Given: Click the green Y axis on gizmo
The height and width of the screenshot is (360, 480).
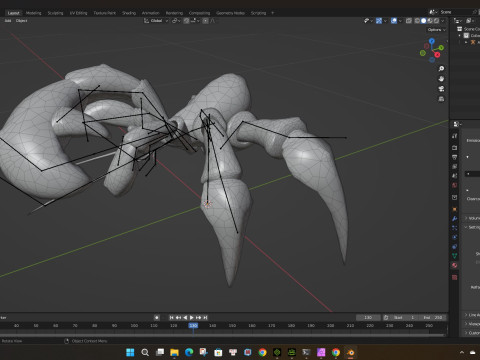Looking at the screenshot, I should (441, 48).
